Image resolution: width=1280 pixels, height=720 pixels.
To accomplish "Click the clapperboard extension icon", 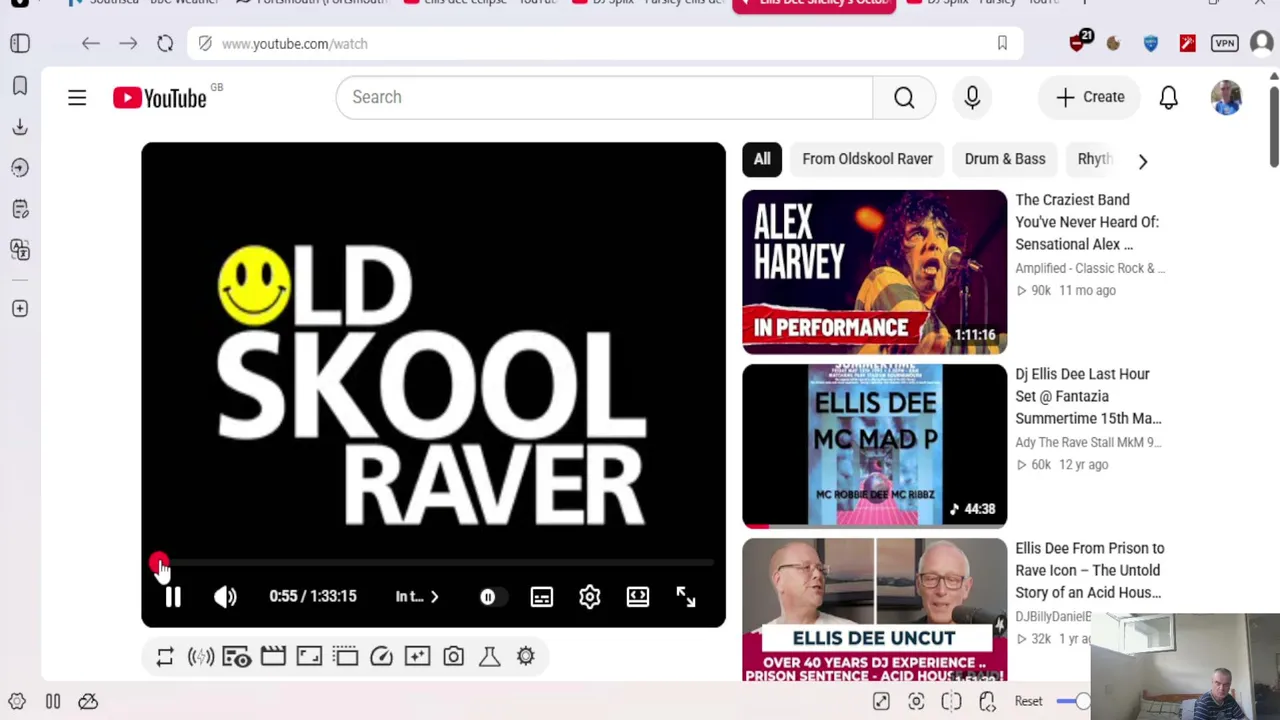I will point(273,656).
